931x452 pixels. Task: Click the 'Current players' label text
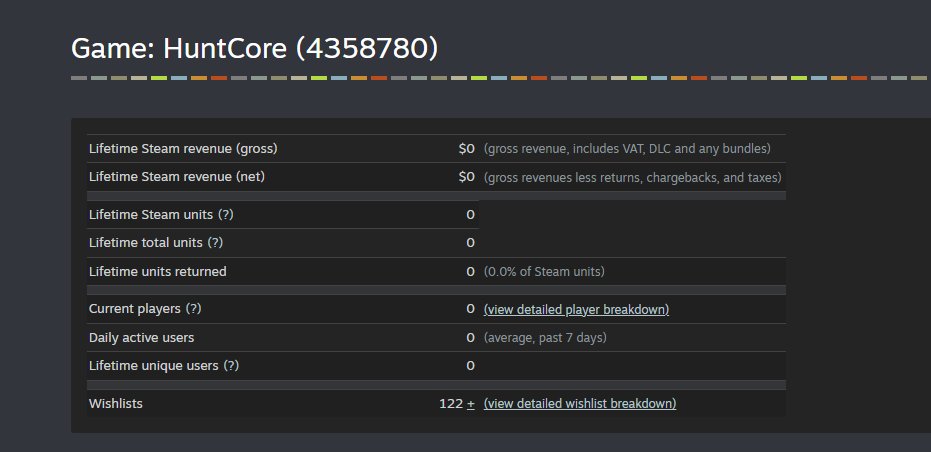(x=135, y=309)
